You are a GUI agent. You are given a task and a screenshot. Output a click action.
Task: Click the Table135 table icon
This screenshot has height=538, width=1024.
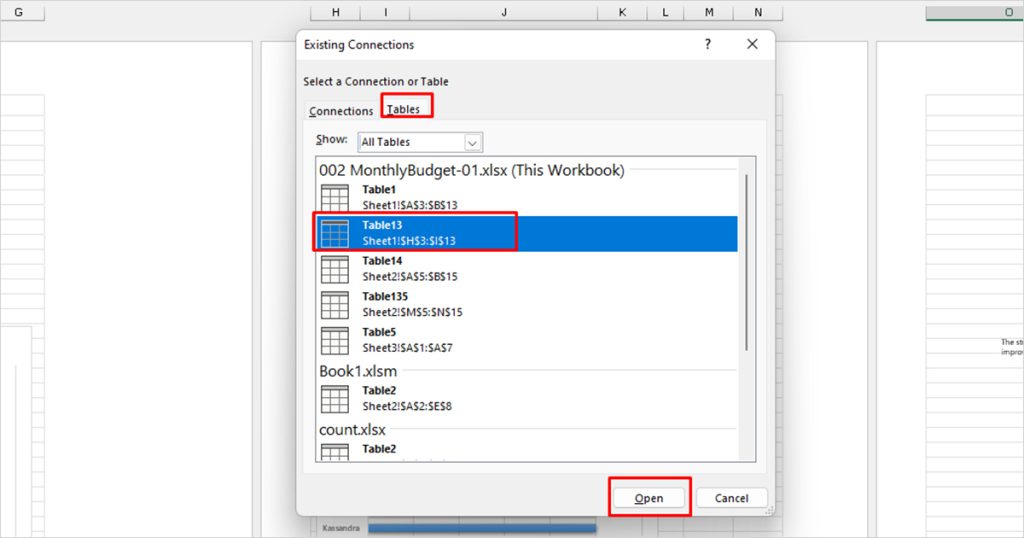click(334, 304)
